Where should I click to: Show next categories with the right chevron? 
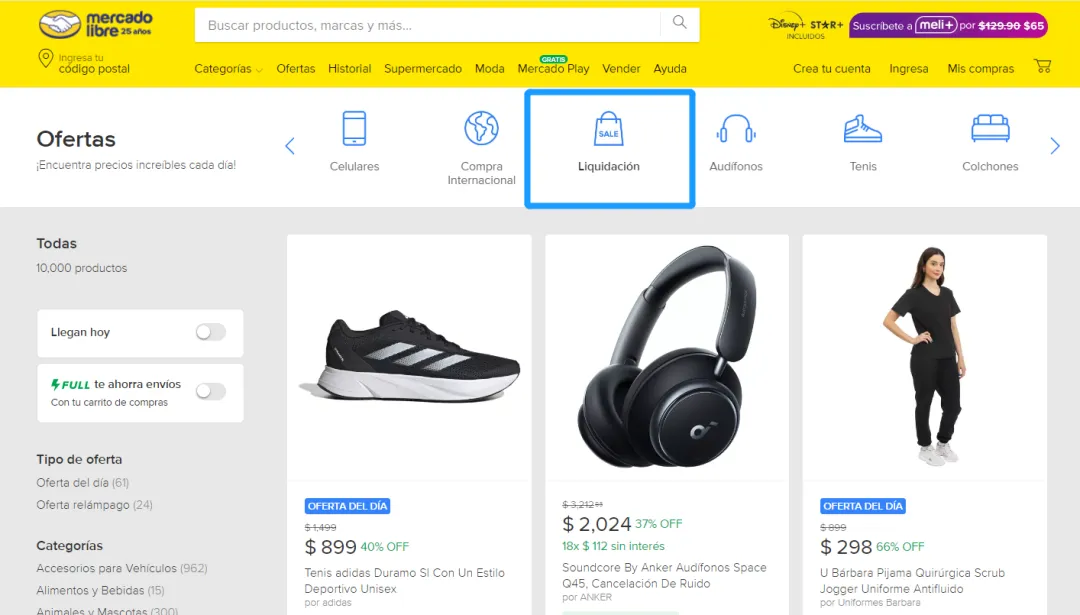click(x=1055, y=146)
